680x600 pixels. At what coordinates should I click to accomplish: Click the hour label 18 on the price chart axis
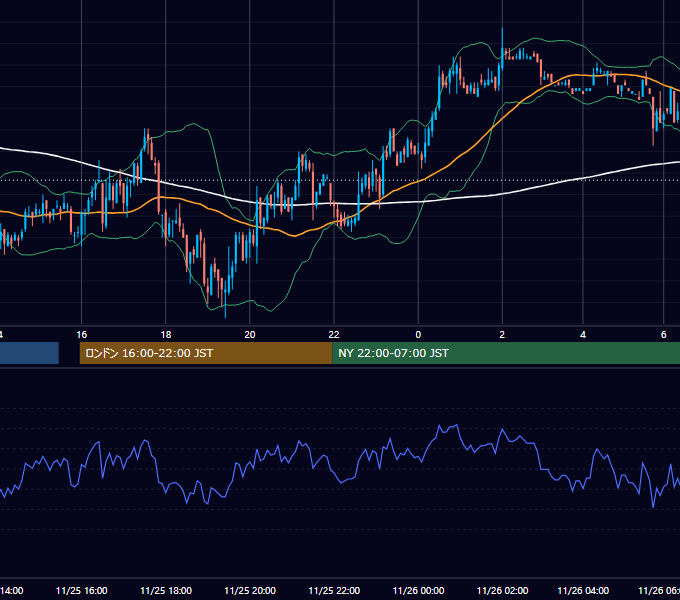click(166, 335)
